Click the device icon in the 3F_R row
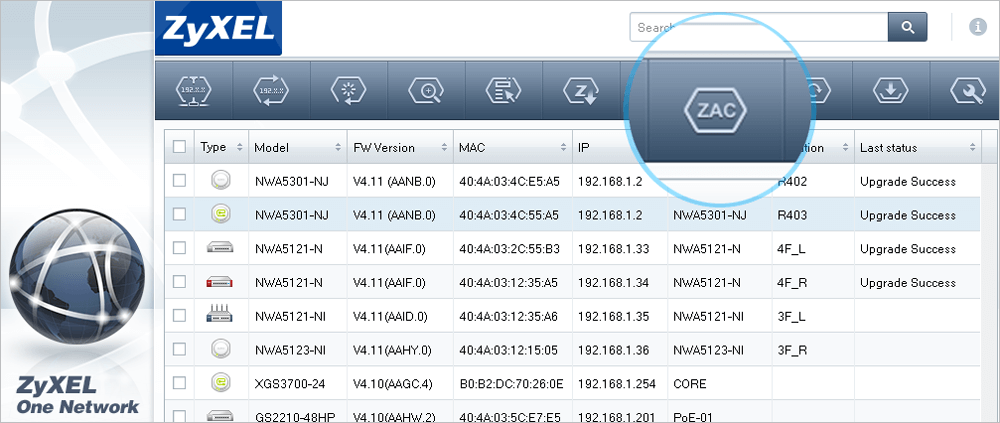Image resolution: width=1000 pixels, height=423 pixels. pyautogui.click(x=221, y=348)
